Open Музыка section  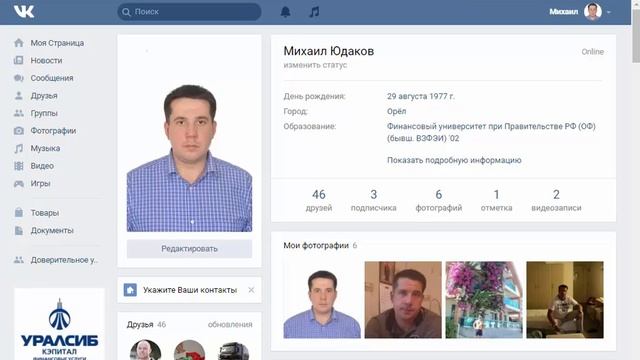[x=45, y=148]
